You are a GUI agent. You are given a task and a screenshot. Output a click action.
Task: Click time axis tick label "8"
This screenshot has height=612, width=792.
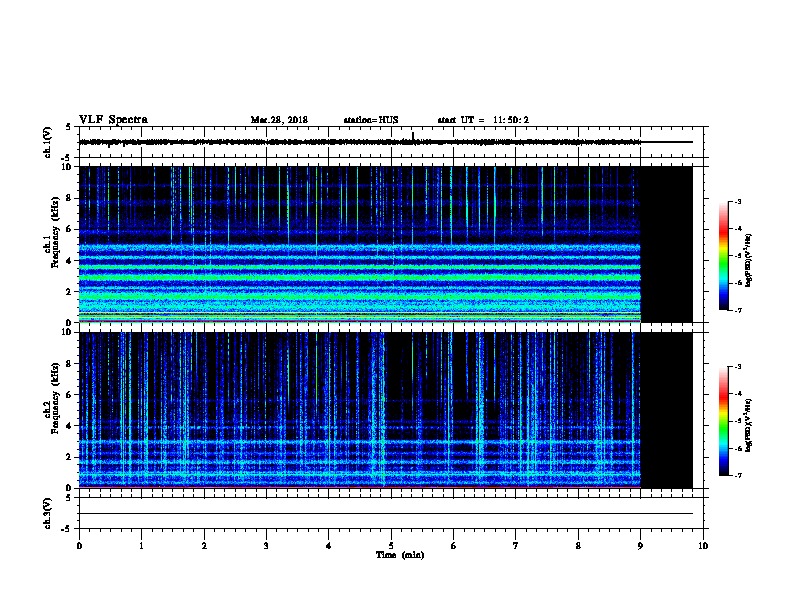point(578,545)
